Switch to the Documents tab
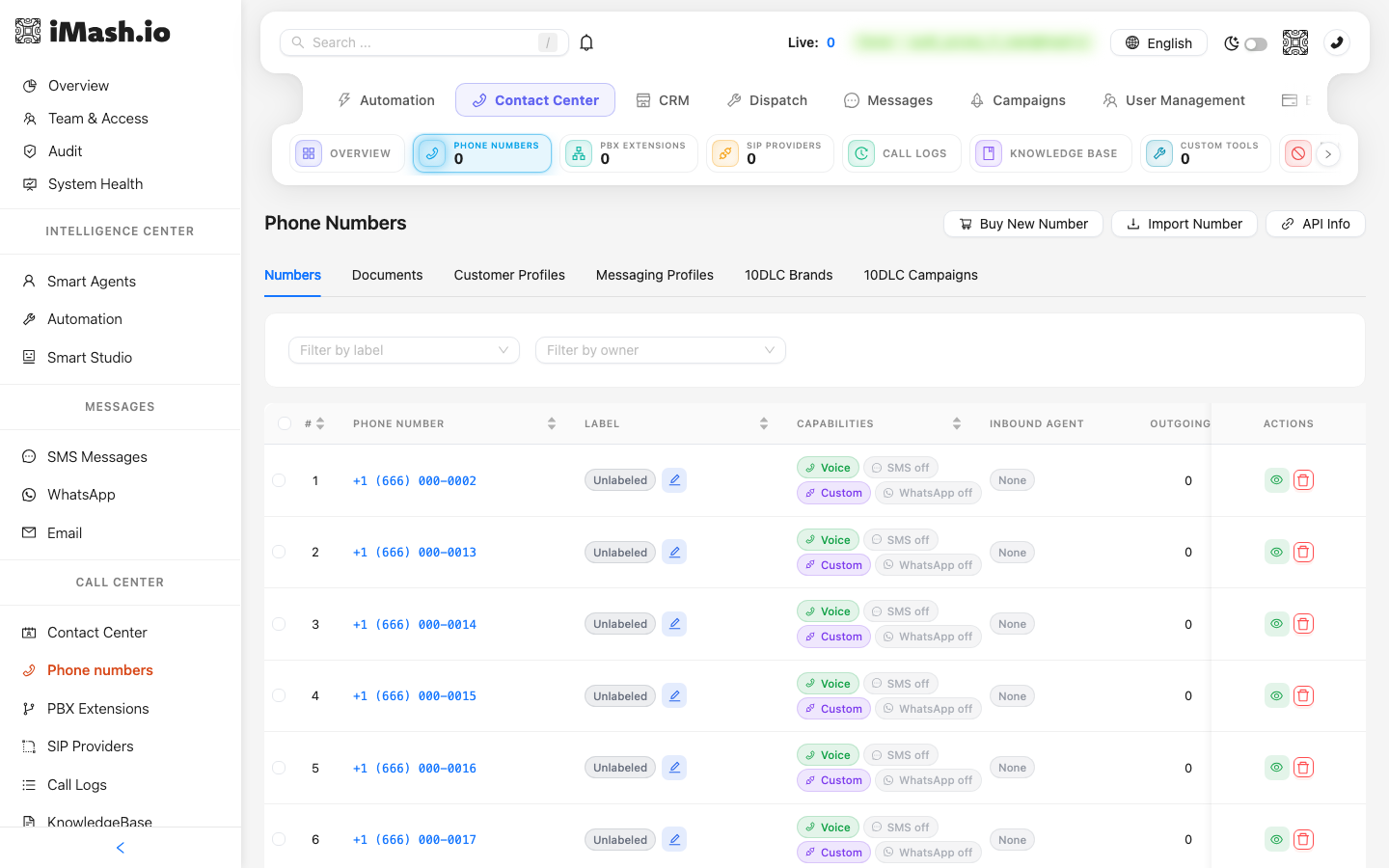 (x=387, y=275)
